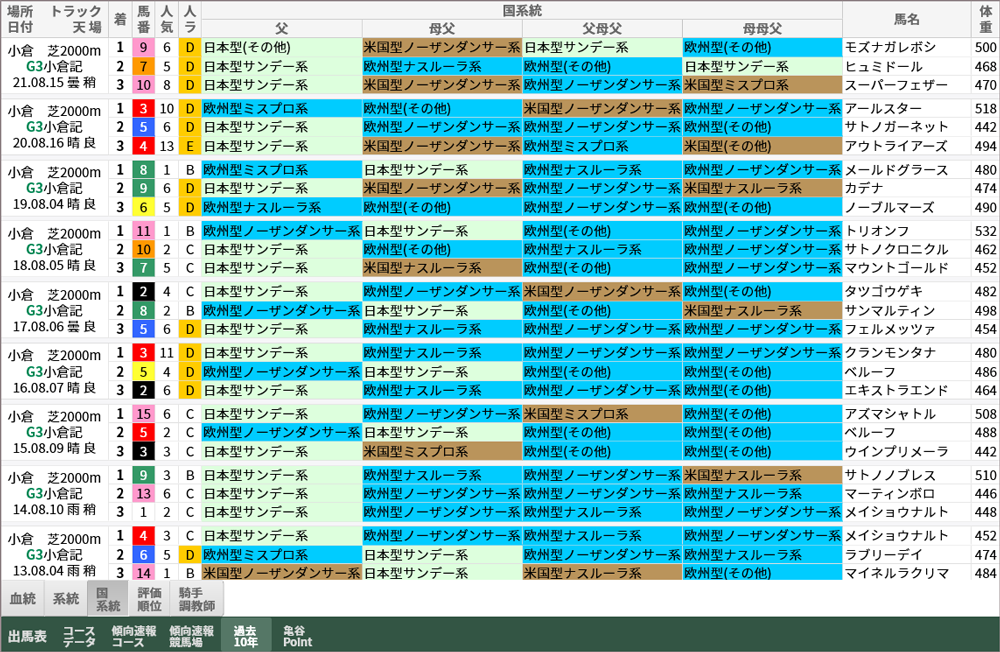Screen dimensions: 1000x652
Task: Open the 血統 tab
Action: pyautogui.click(x=22, y=598)
